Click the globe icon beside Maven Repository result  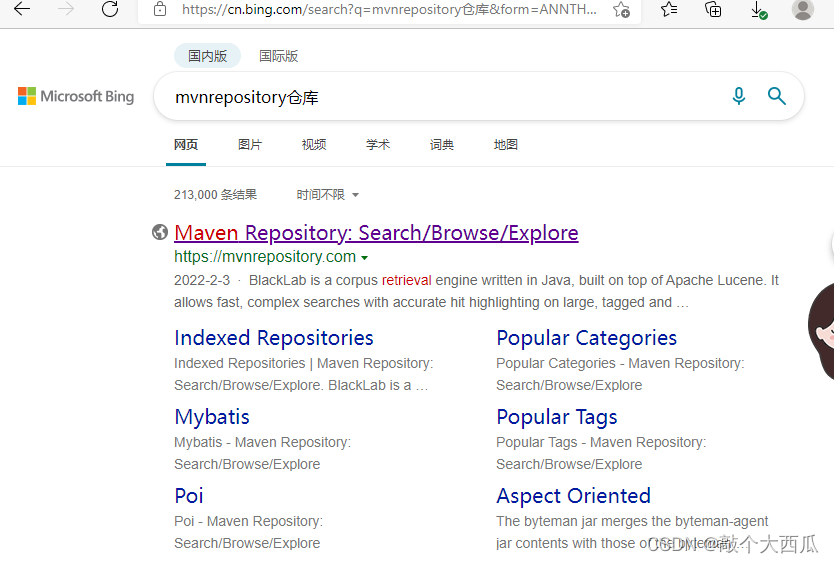(160, 232)
